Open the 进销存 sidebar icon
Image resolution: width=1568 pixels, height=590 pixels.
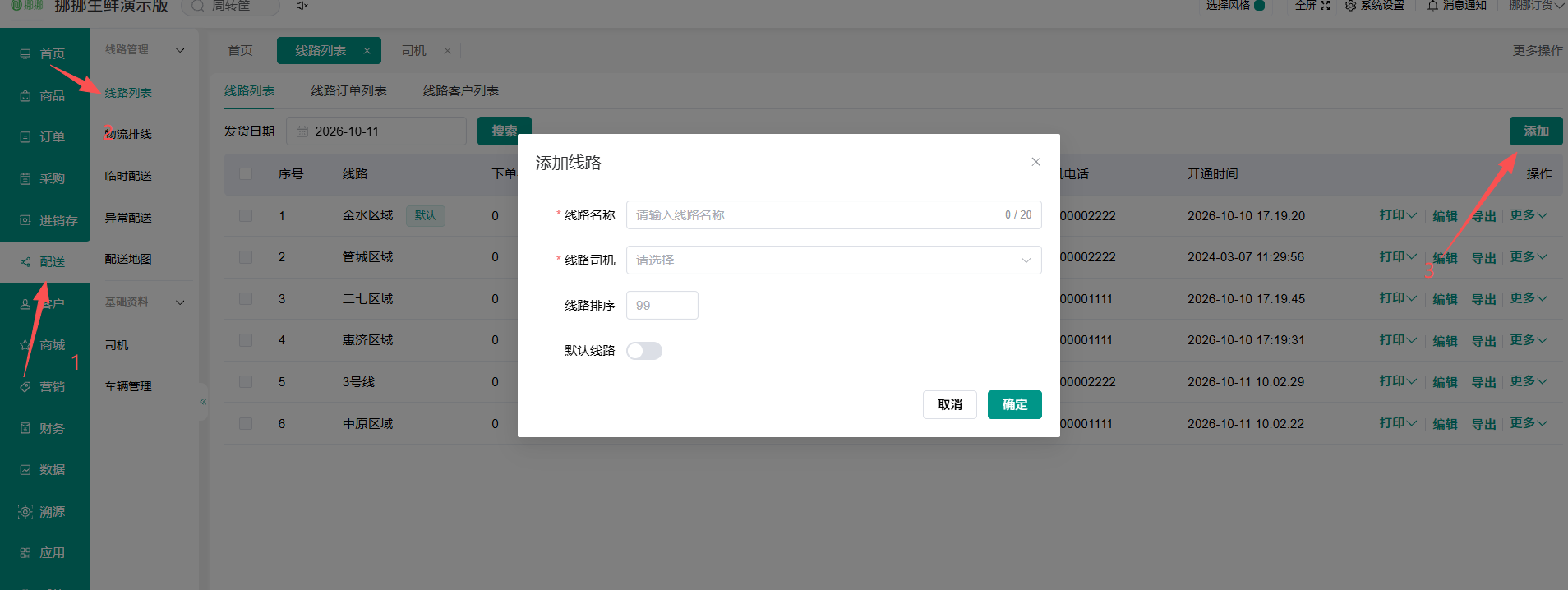pyautogui.click(x=25, y=220)
